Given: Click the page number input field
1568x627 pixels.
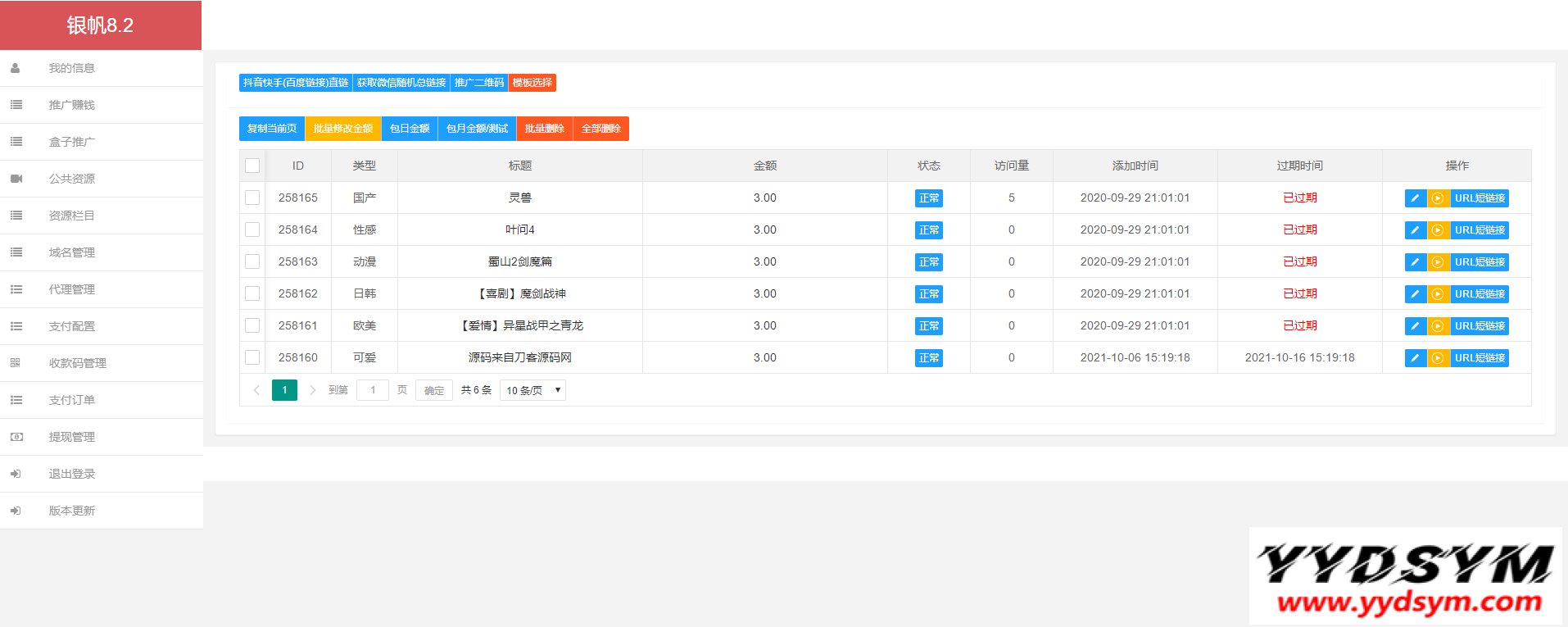Looking at the screenshot, I should click(x=373, y=390).
